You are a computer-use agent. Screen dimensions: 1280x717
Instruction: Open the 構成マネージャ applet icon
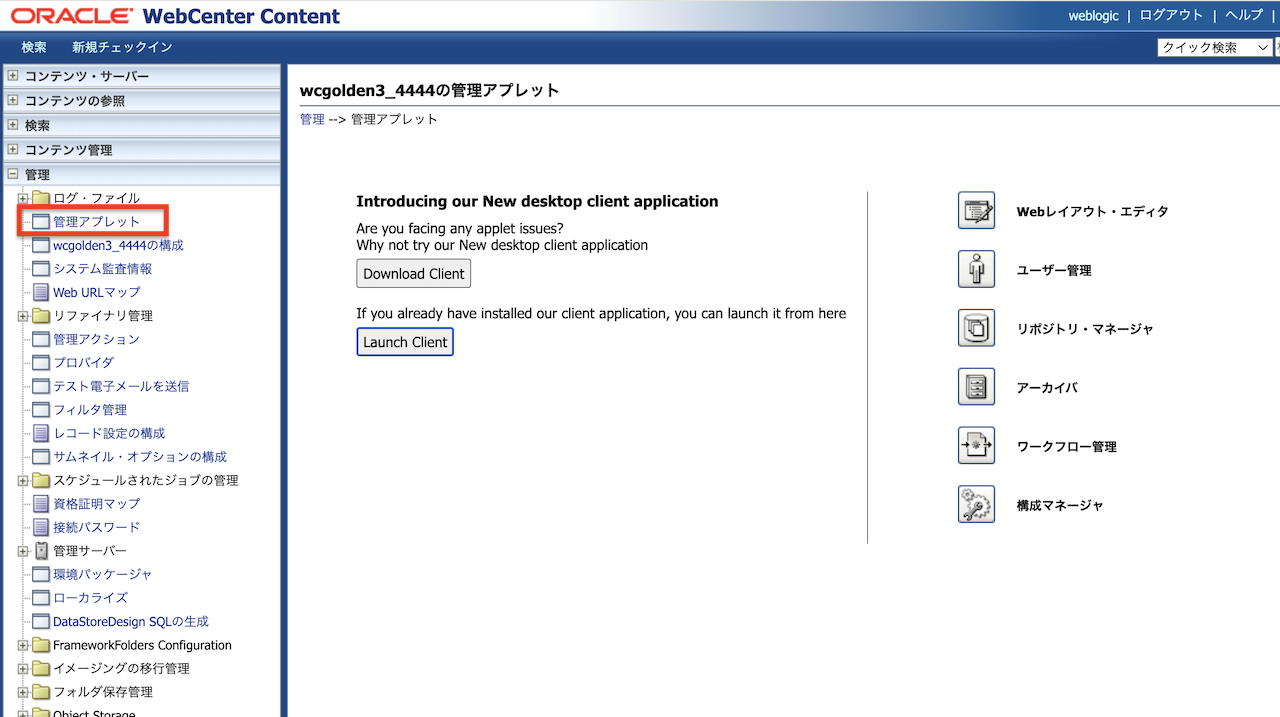976,505
